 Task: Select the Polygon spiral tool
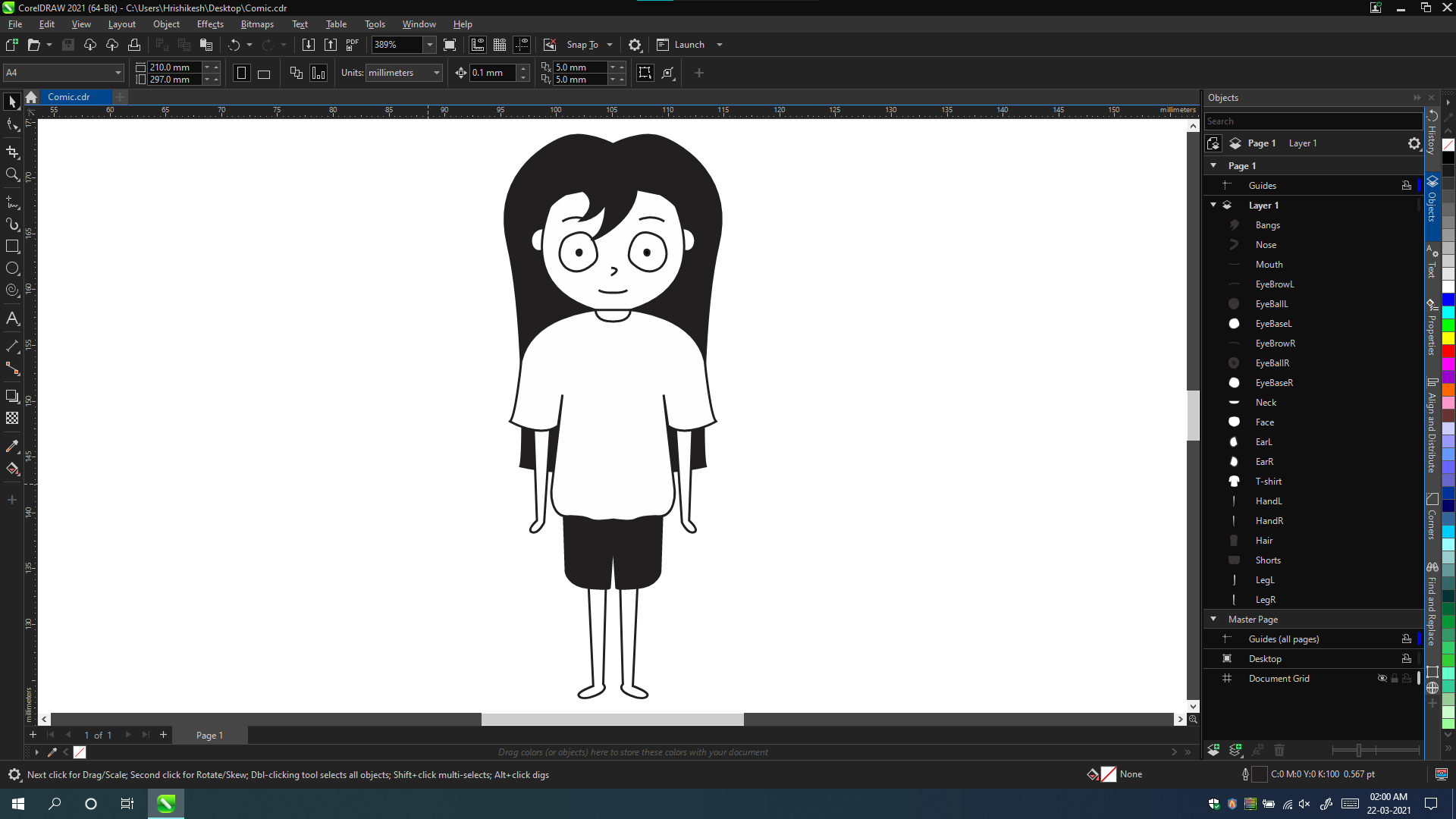(12, 290)
